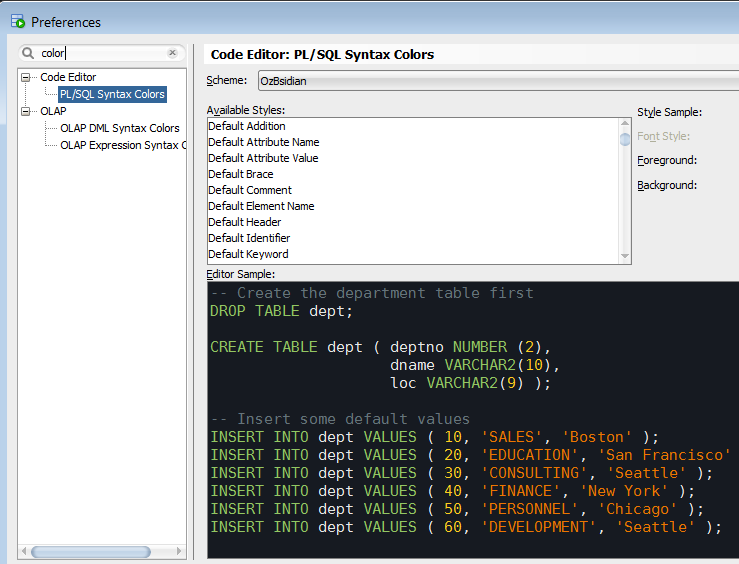
Task: Click the 'FINANCE' string in sample
Action: (x=520, y=491)
